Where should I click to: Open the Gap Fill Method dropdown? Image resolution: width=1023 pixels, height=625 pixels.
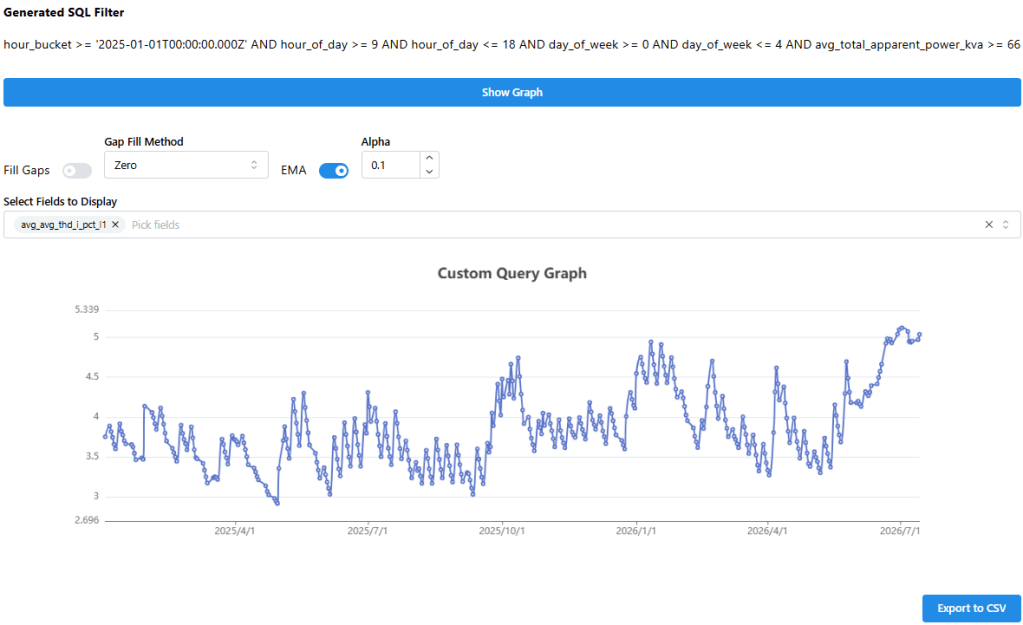click(186, 165)
